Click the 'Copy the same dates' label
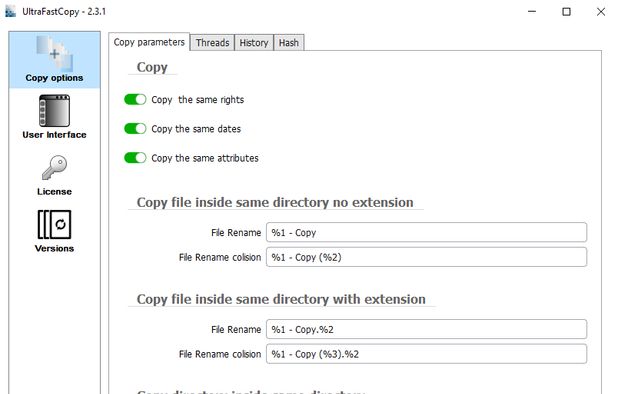The width and height of the screenshot is (618, 394). tap(196, 129)
